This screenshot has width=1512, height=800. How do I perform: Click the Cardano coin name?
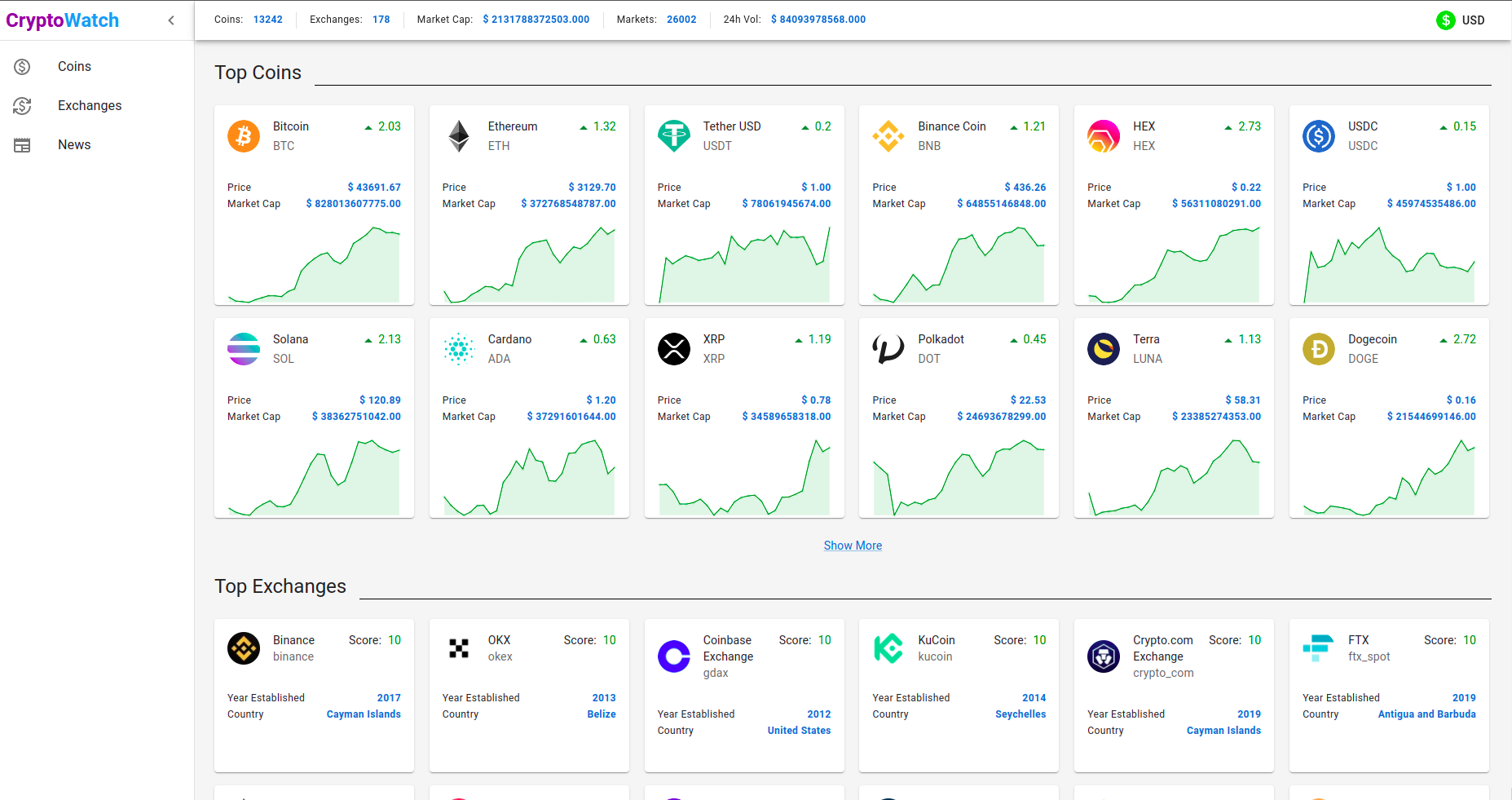pos(509,339)
